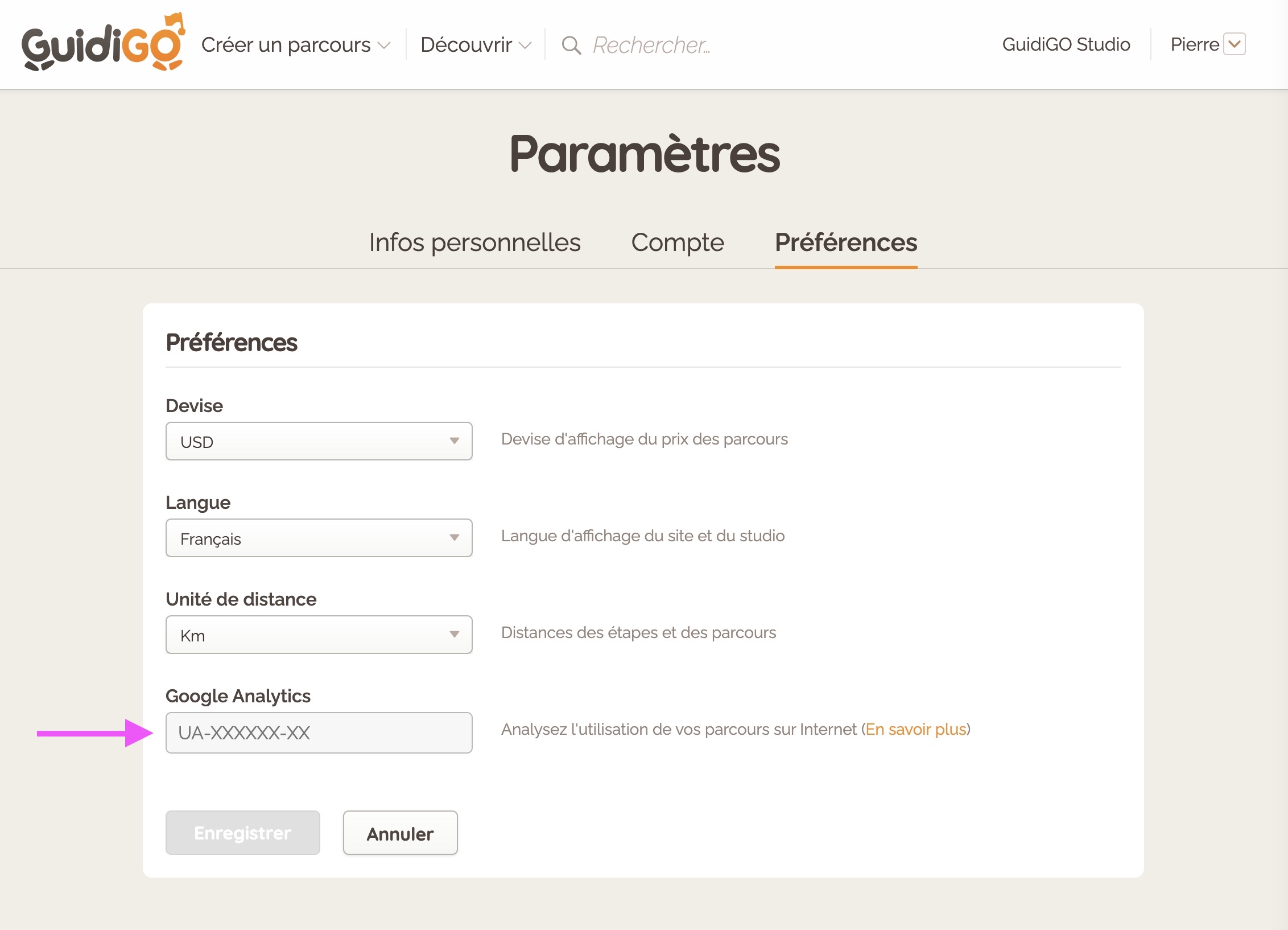Open the Pierre user menu arrow
1288x930 pixels.
point(1234,44)
